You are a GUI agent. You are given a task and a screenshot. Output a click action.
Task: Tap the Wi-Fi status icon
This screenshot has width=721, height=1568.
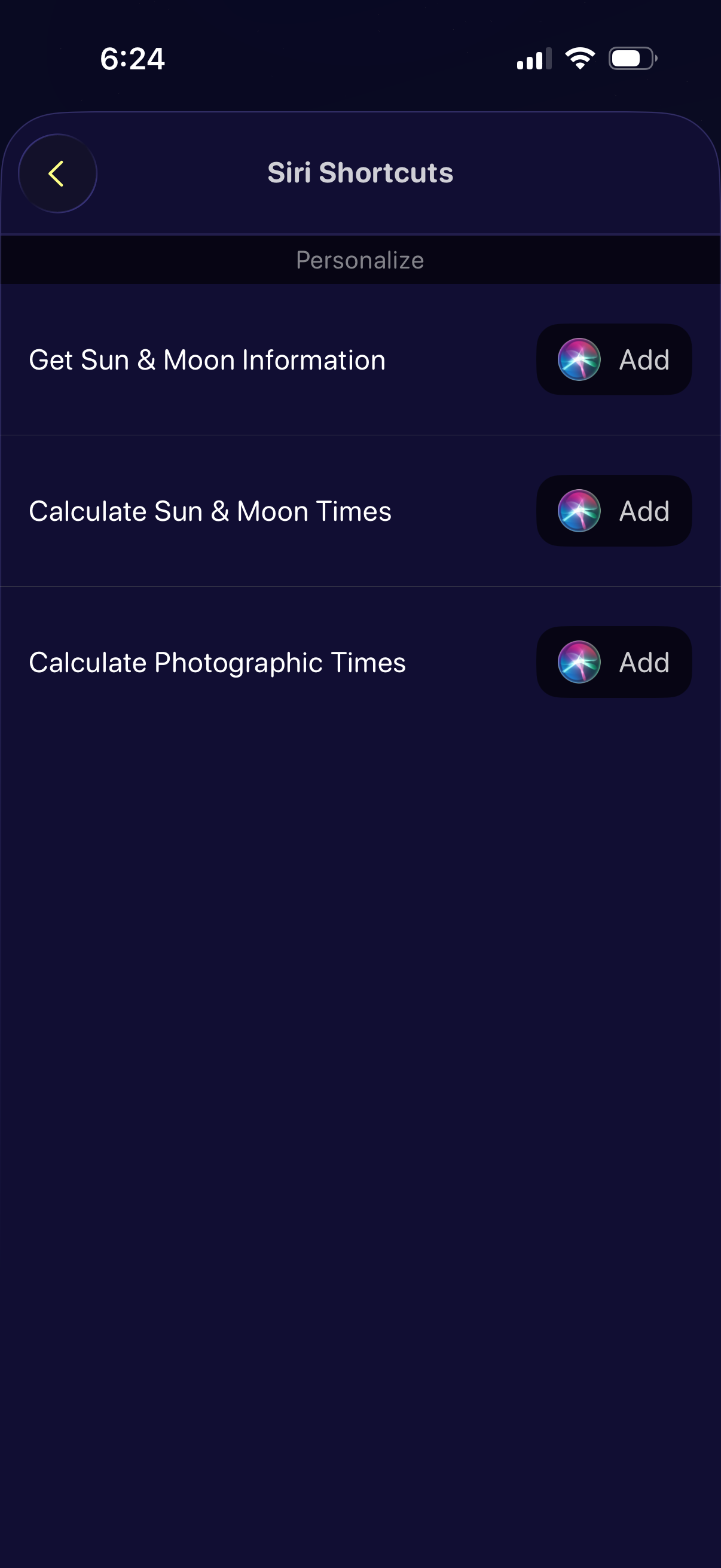[580, 59]
